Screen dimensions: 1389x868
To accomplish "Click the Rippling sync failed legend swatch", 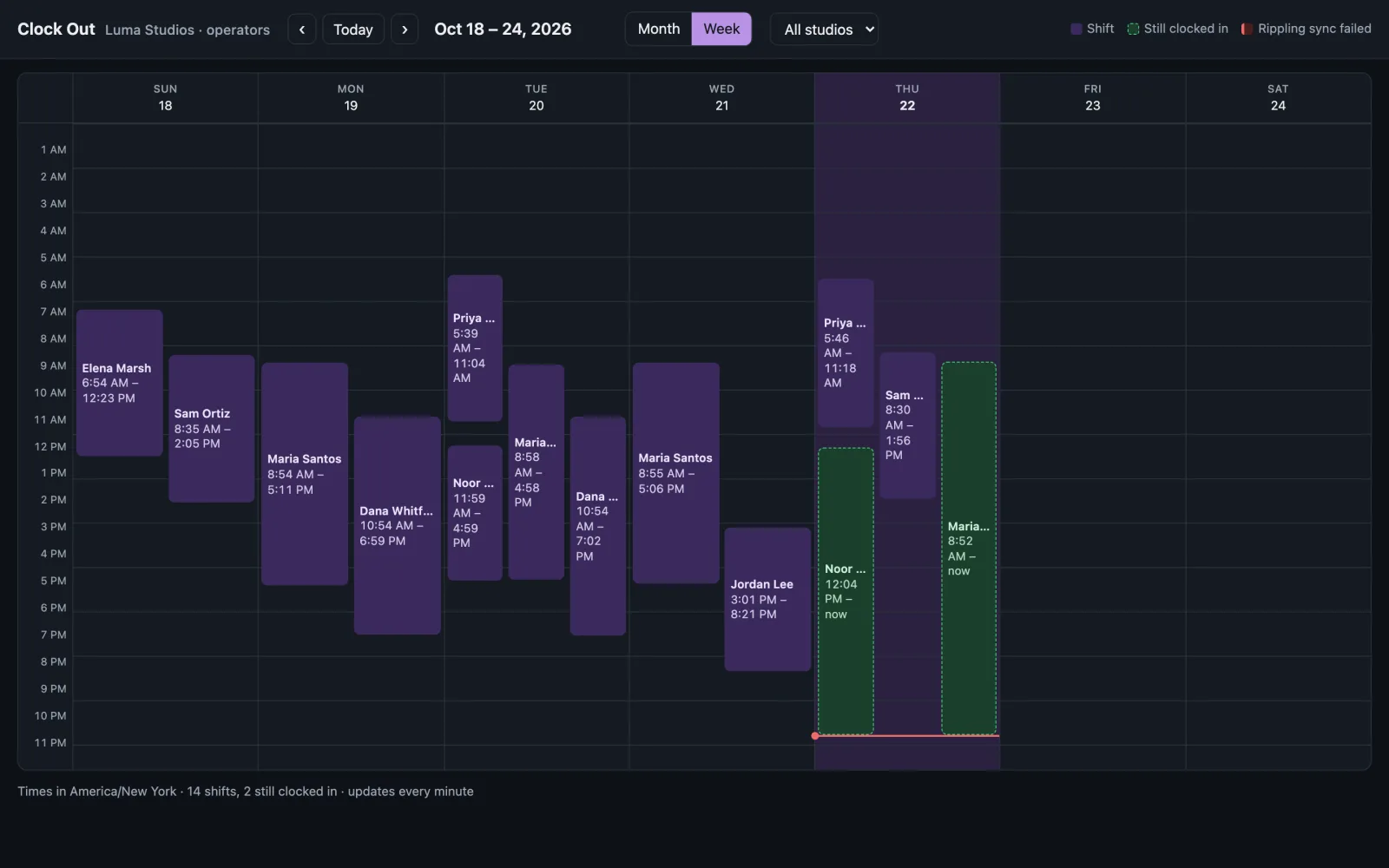I will (1247, 29).
